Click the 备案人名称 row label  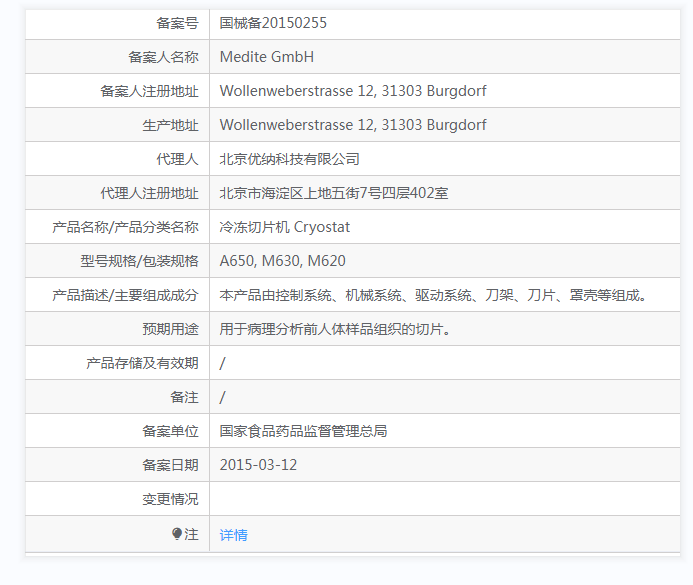point(163,57)
